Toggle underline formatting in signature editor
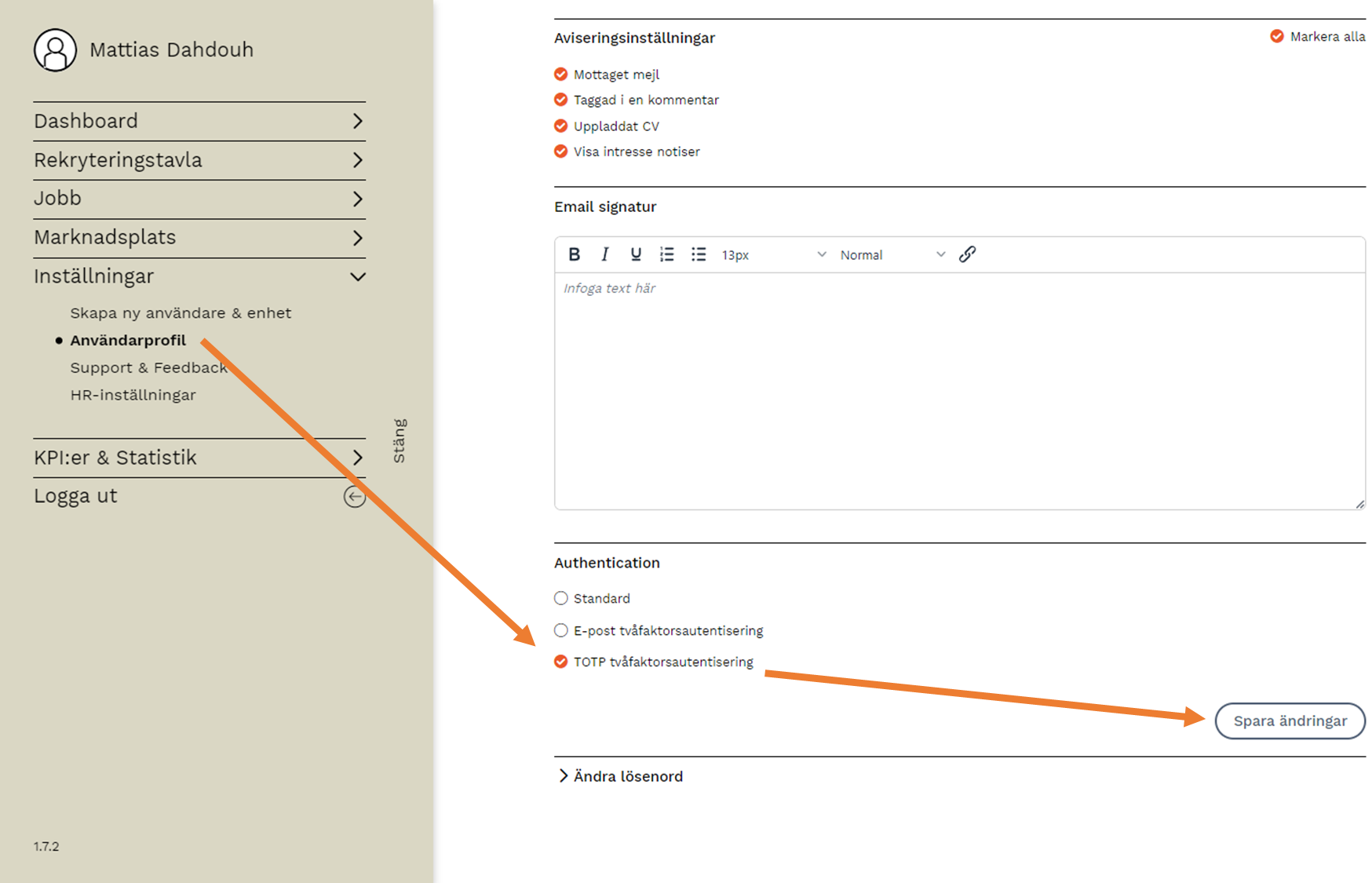1372x883 pixels. 636,254
